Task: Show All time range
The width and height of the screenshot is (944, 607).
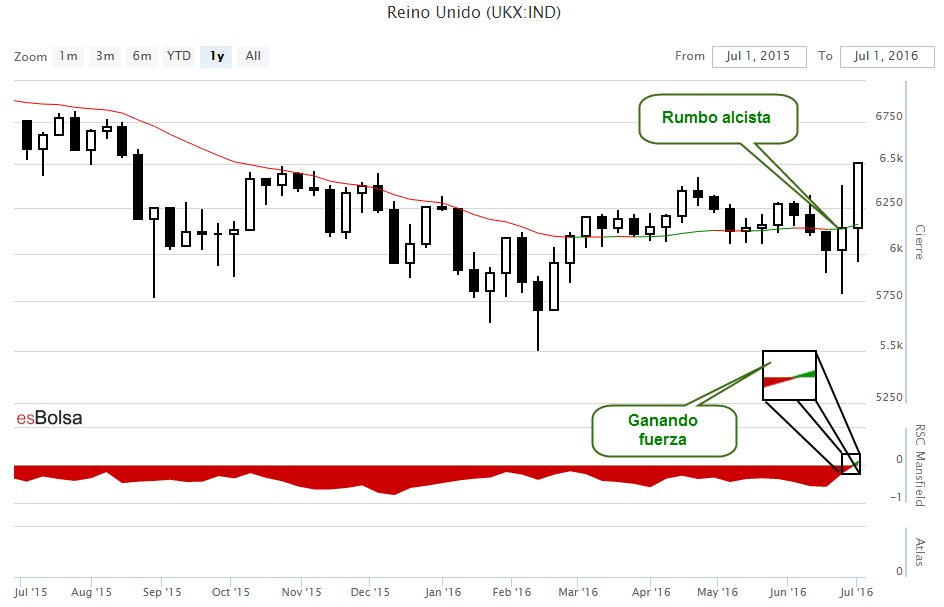Action: coord(253,56)
